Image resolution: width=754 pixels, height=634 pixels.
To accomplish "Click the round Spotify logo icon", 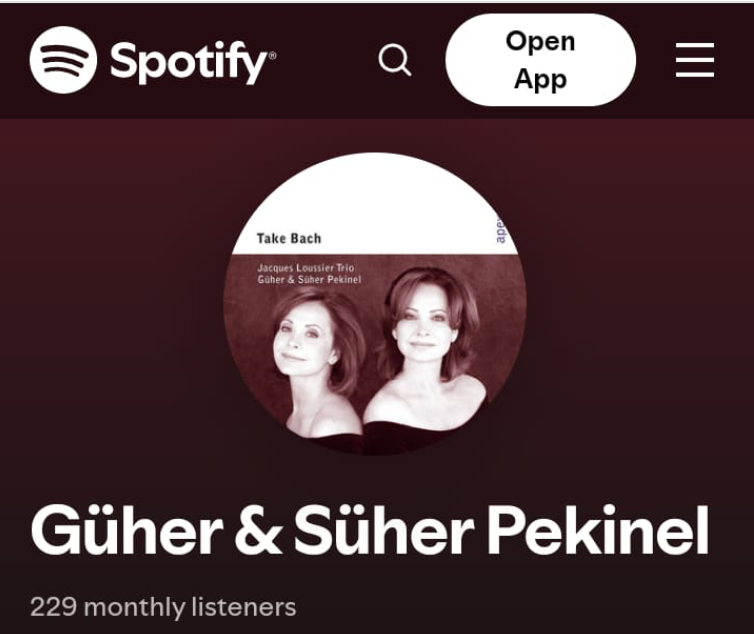I will (63, 60).
